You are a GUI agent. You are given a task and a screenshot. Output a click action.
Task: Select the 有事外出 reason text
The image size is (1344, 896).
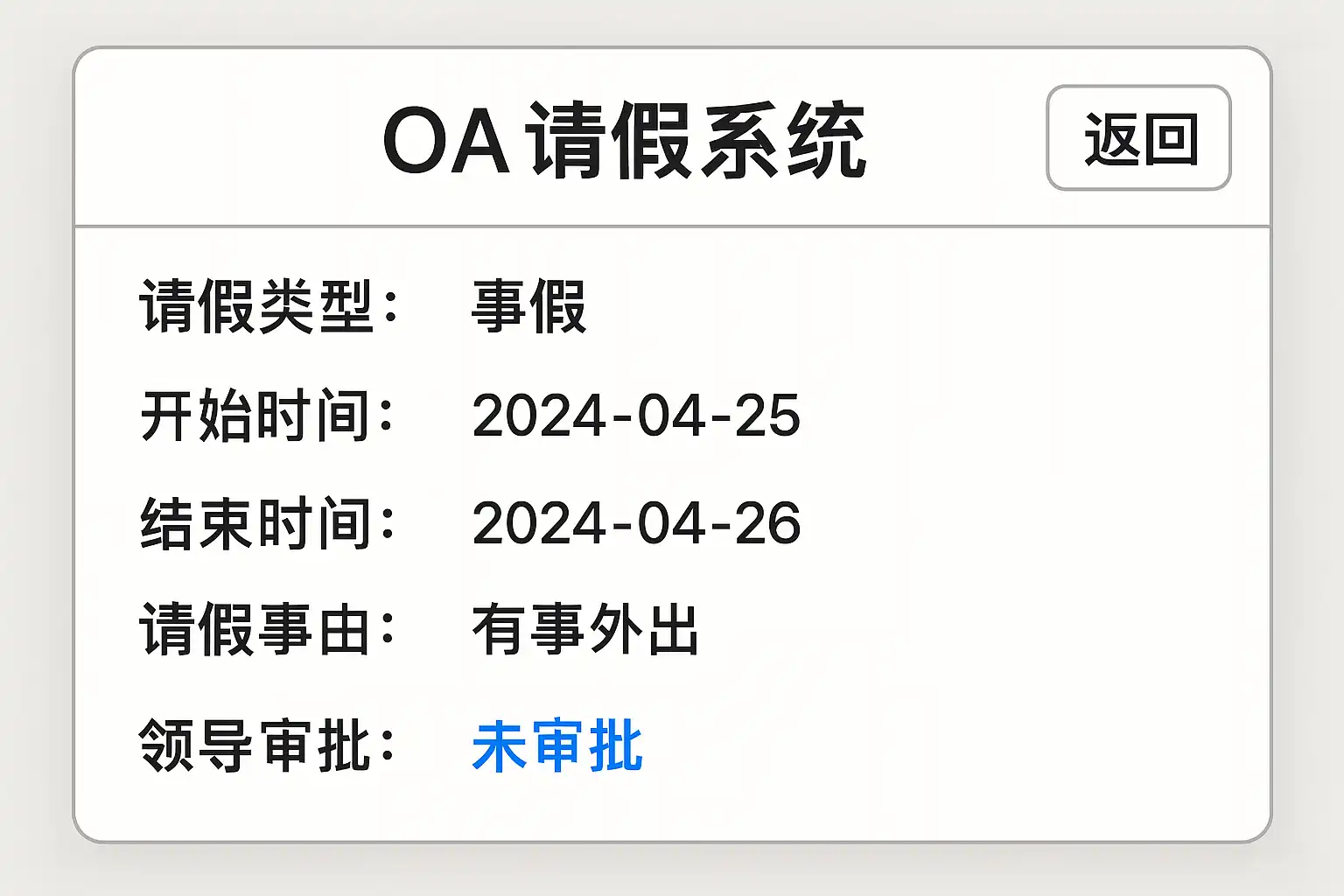coord(585,630)
